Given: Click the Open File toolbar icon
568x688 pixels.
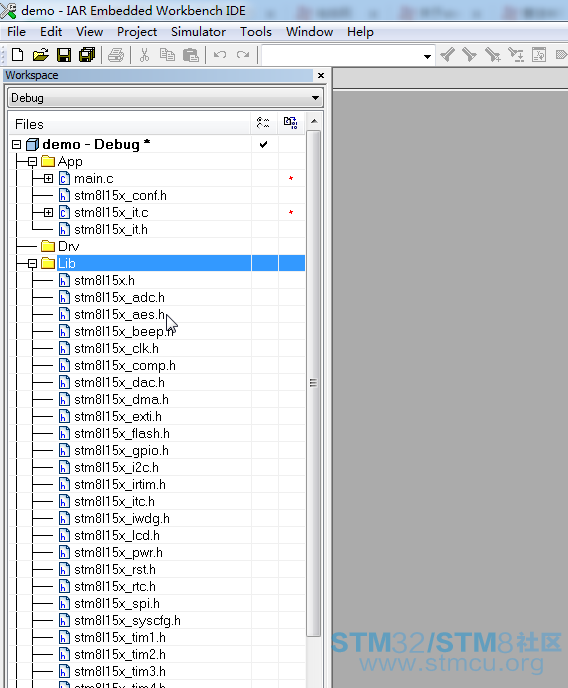Looking at the screenshot, I should point(40,55).
